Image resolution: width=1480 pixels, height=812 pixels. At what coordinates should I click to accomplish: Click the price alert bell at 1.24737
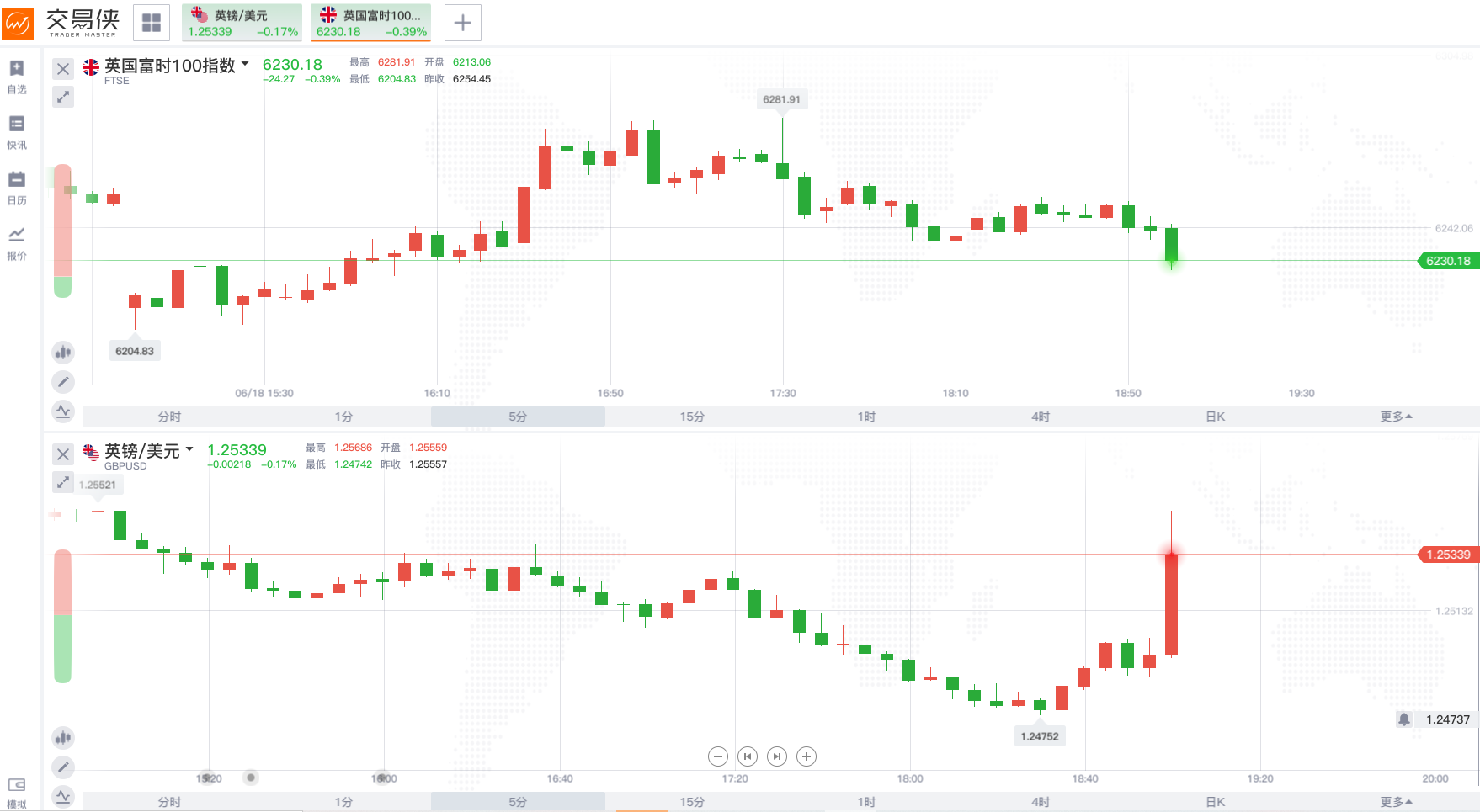1404,719
